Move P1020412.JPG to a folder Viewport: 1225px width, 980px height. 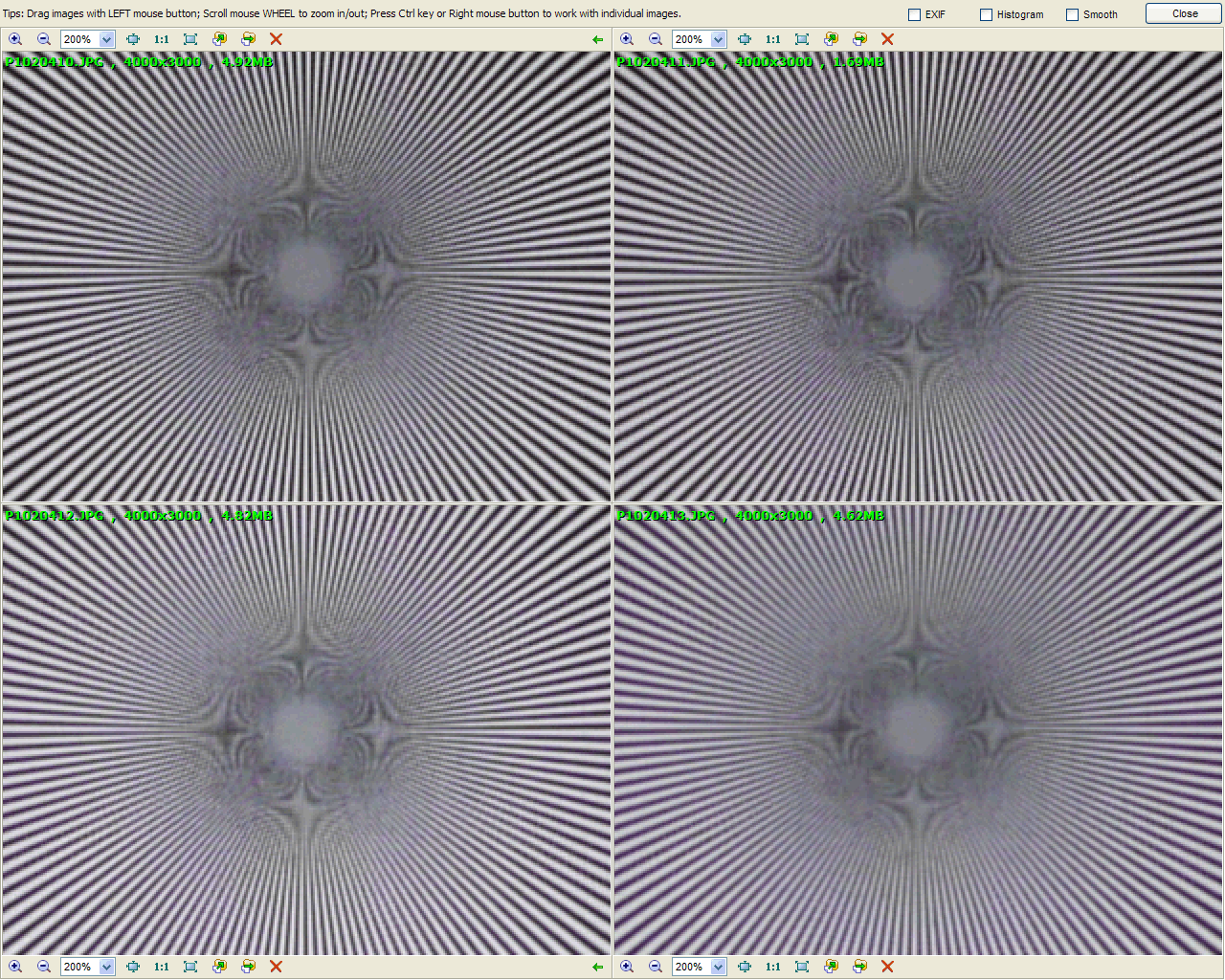[248, 967]
